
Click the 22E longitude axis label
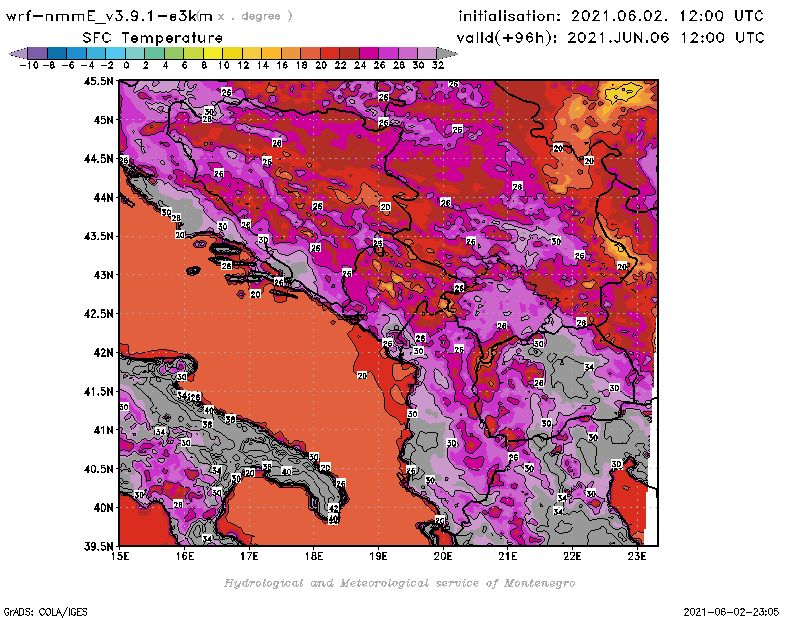coord(572,556)
